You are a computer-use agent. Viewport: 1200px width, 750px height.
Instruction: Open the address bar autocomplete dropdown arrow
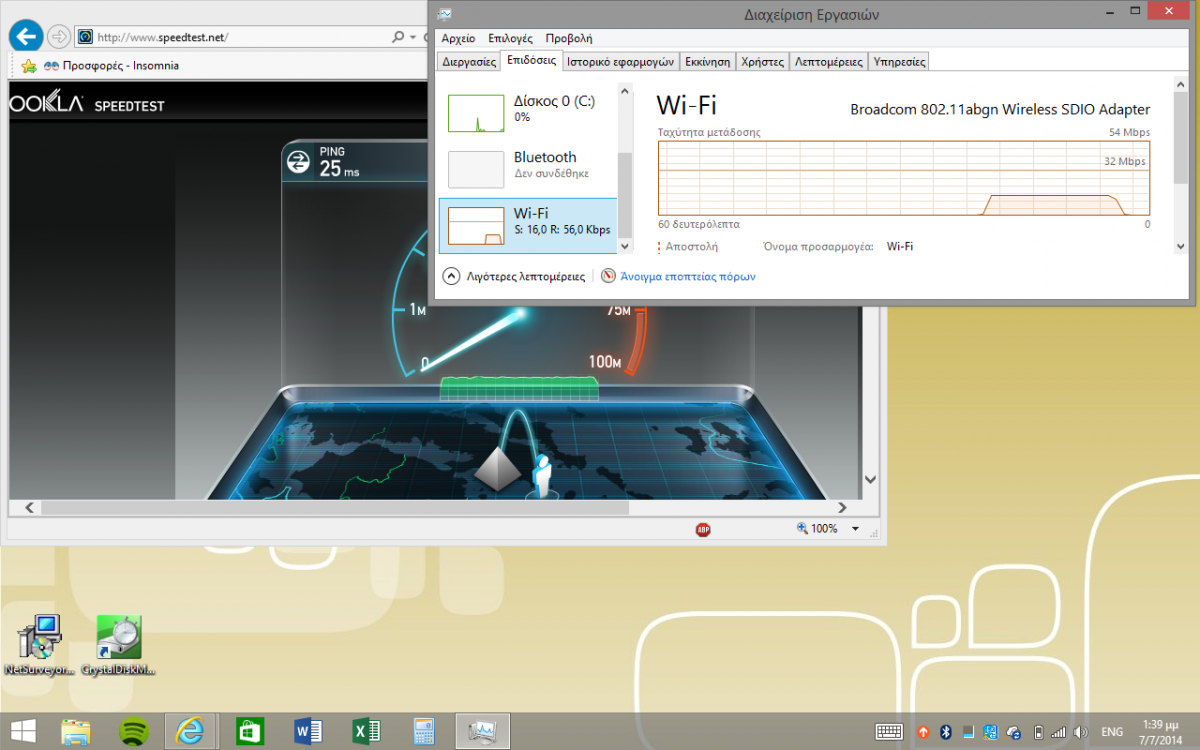click(x=413, y=37)
